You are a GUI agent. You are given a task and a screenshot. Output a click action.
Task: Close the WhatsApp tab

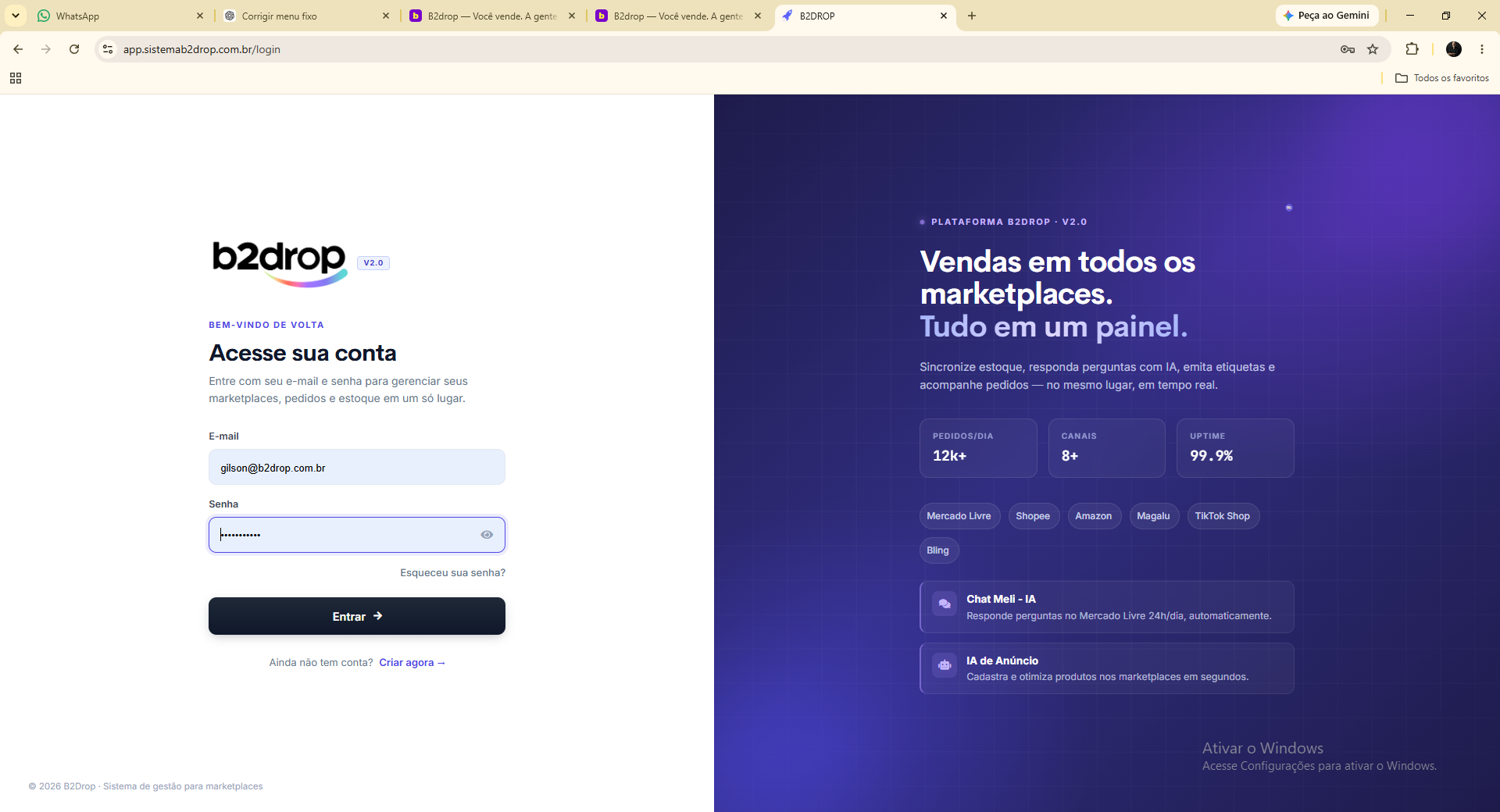coord(200,16)
